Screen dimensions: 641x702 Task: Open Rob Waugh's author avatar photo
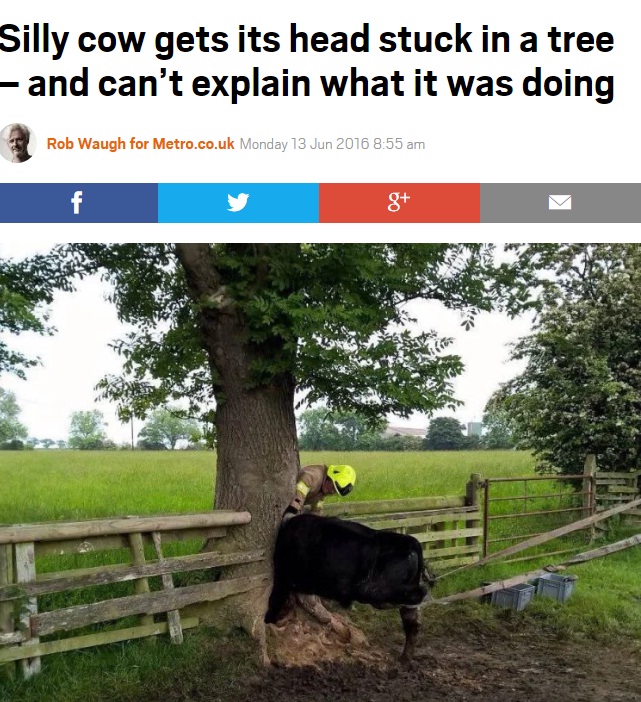pos(17,143)
